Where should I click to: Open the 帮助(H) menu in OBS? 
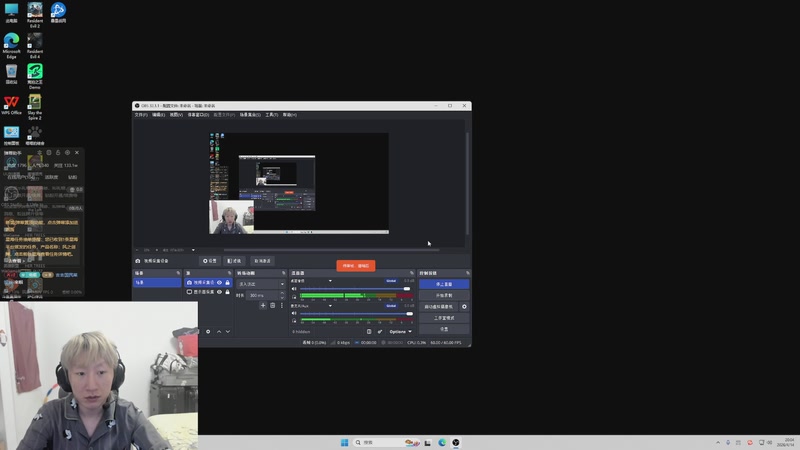point(289,115)
